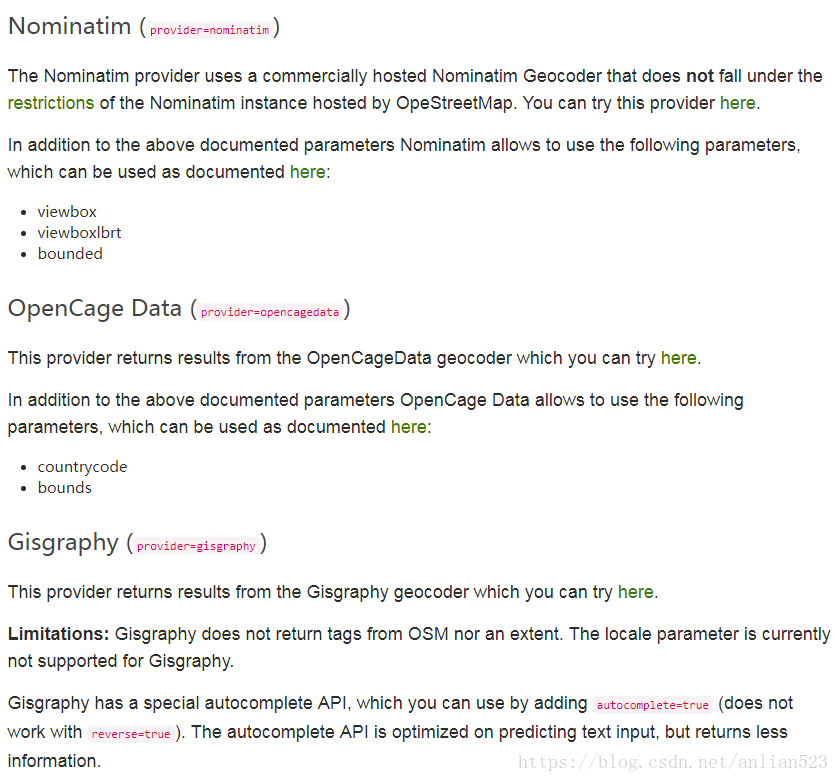Click the "viewbox" list item

(67, 212)
